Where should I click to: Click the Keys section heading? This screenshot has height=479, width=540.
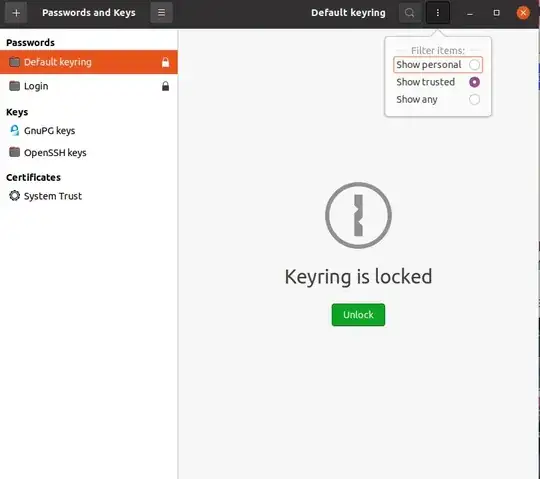point(17,112)
